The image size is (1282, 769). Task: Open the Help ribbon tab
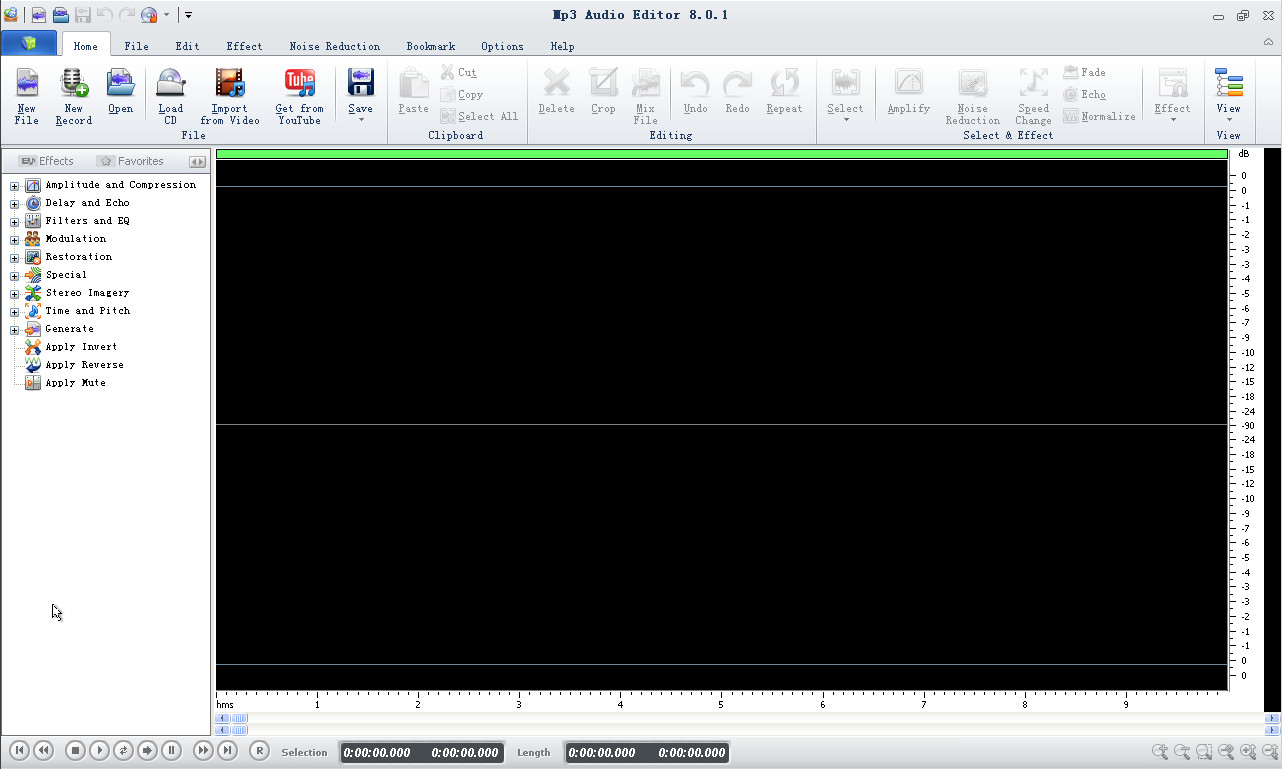[x=562, y=46]
